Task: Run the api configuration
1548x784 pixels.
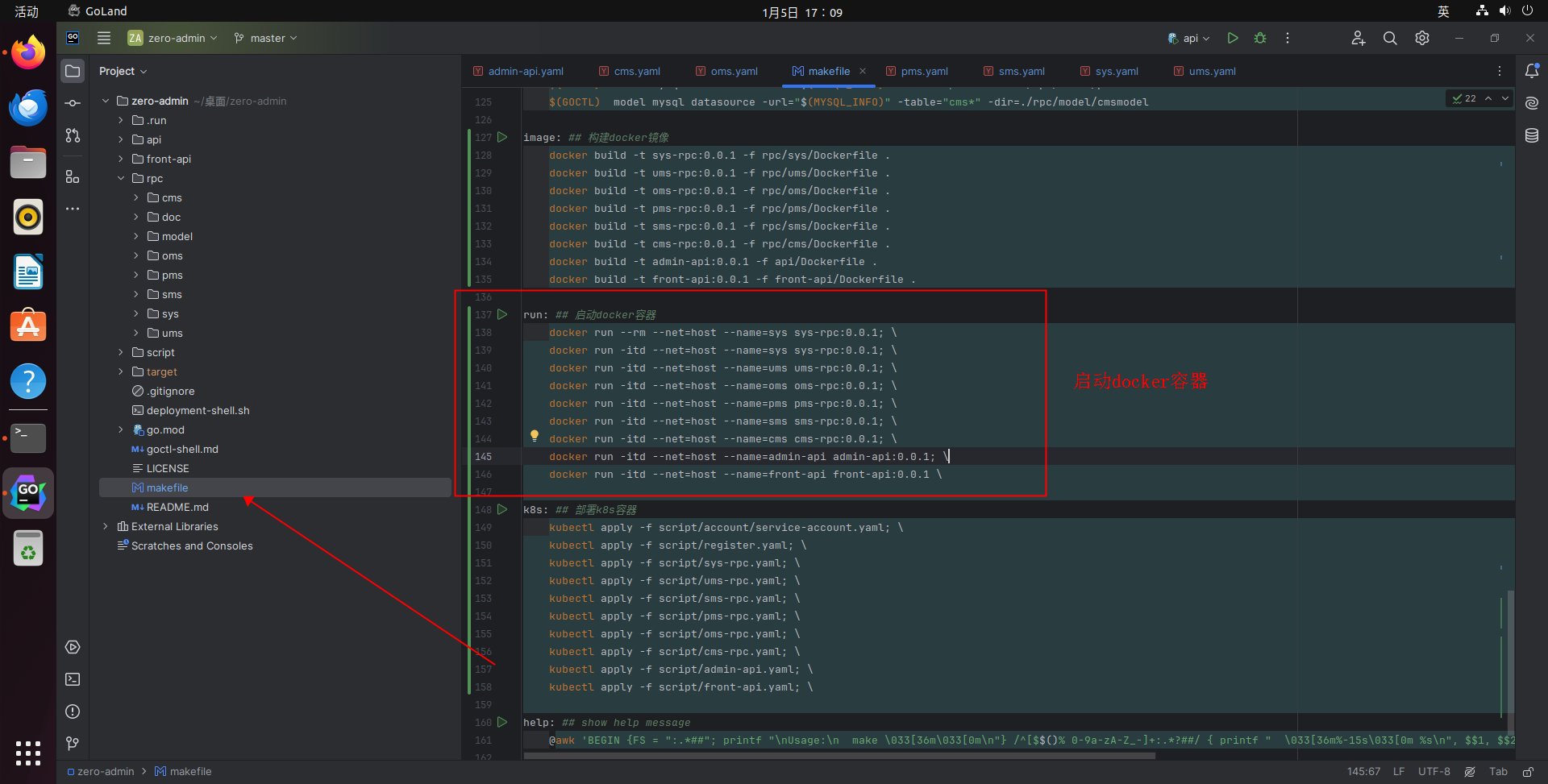Action: click(1232, 38)
